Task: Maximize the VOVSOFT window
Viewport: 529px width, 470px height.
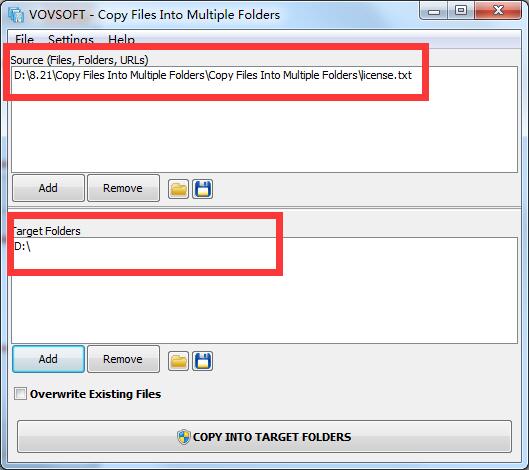Action: (x=461, y=11)
